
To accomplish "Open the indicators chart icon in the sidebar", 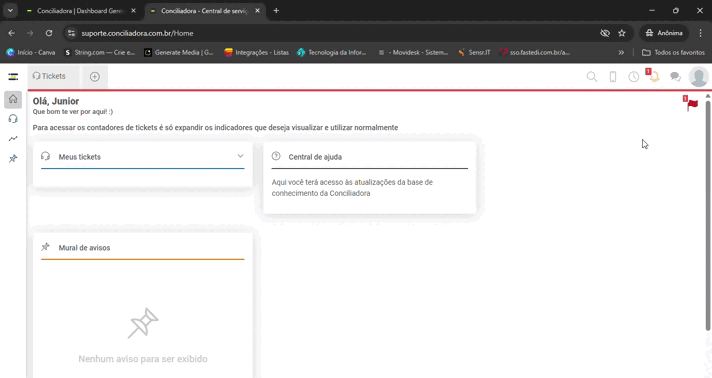I will point(13,139).
